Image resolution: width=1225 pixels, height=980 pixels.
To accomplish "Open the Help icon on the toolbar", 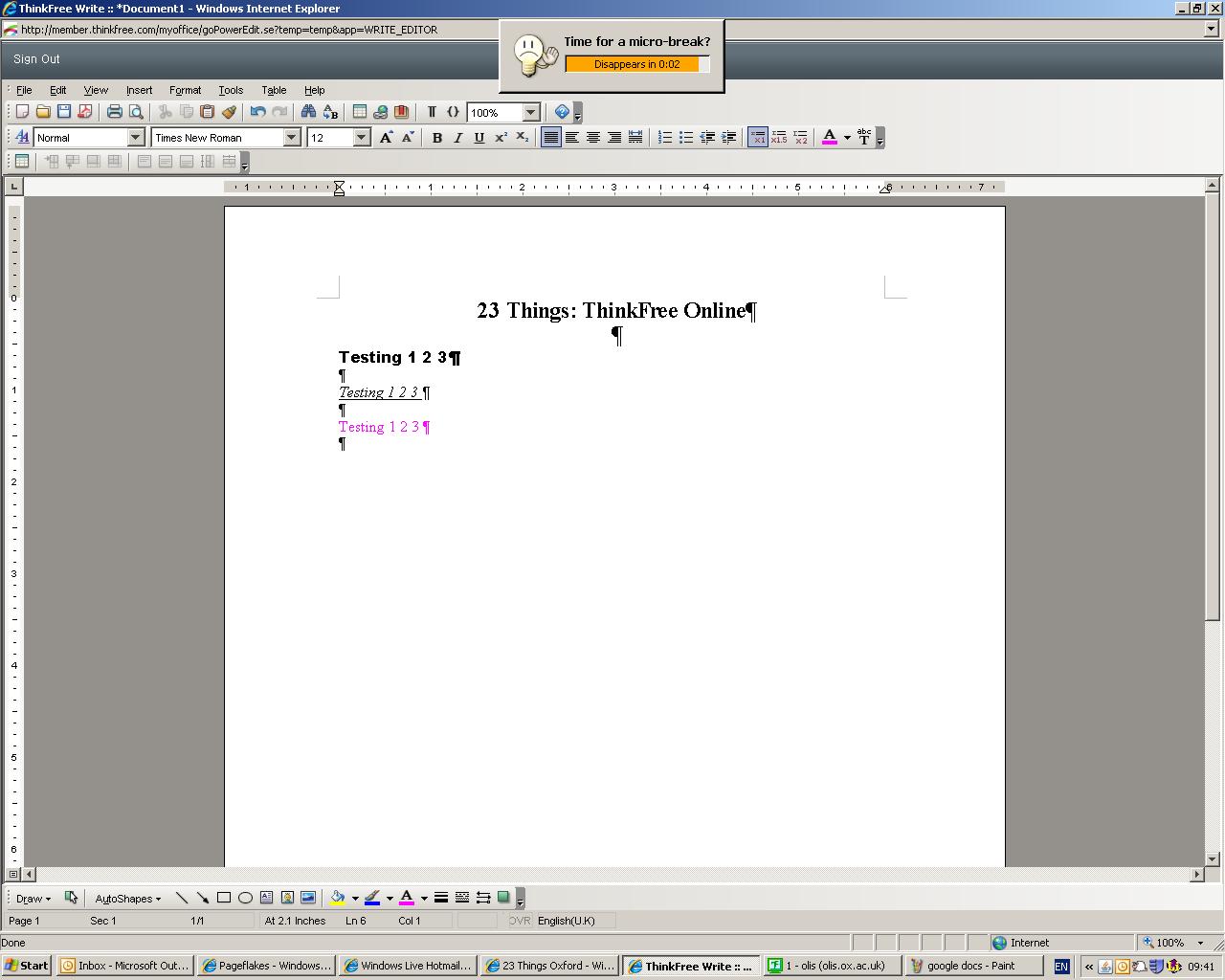I will click(x=562, y=112).
